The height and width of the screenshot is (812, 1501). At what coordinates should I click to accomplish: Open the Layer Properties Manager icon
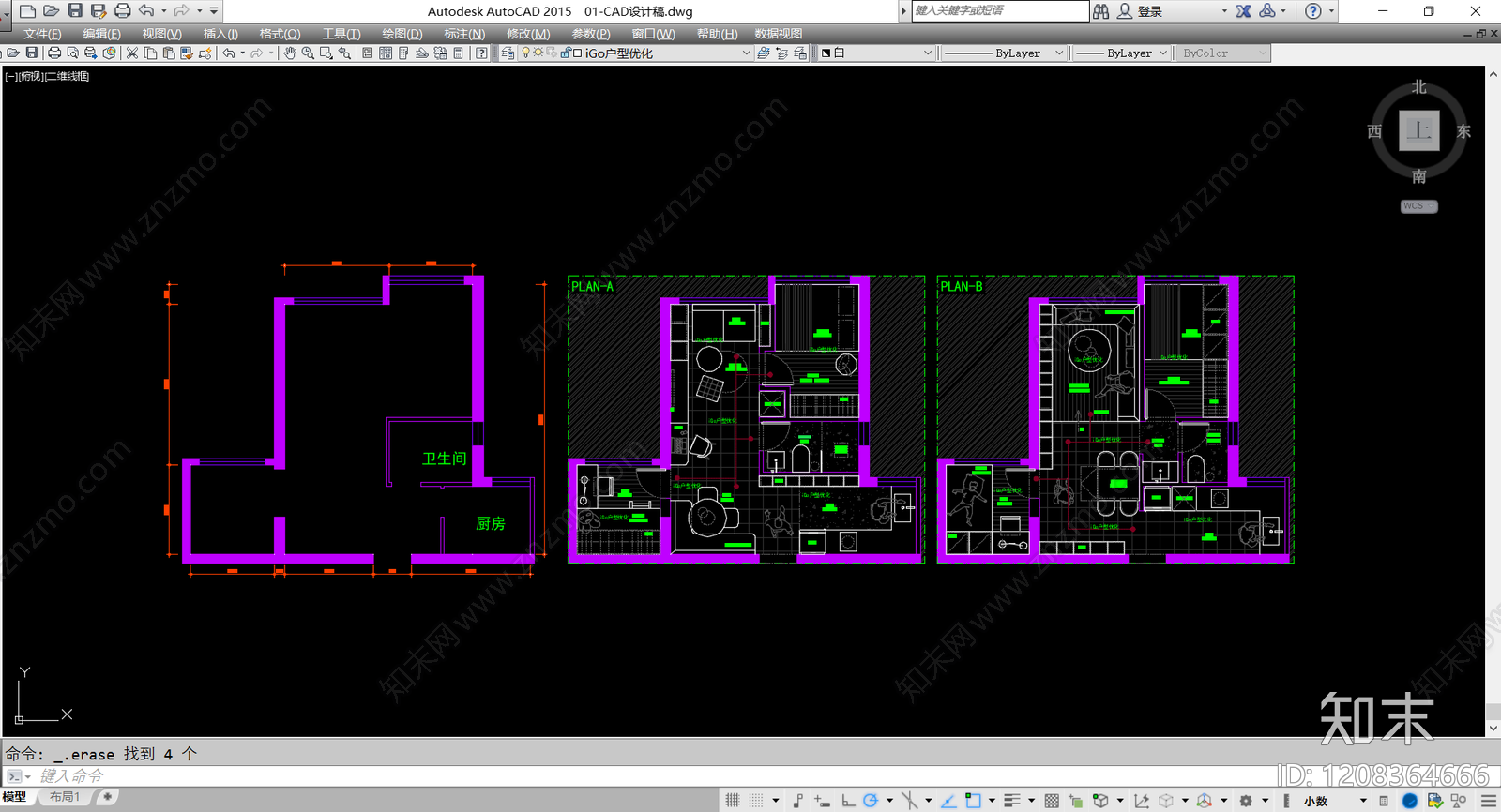click(508, 53)
